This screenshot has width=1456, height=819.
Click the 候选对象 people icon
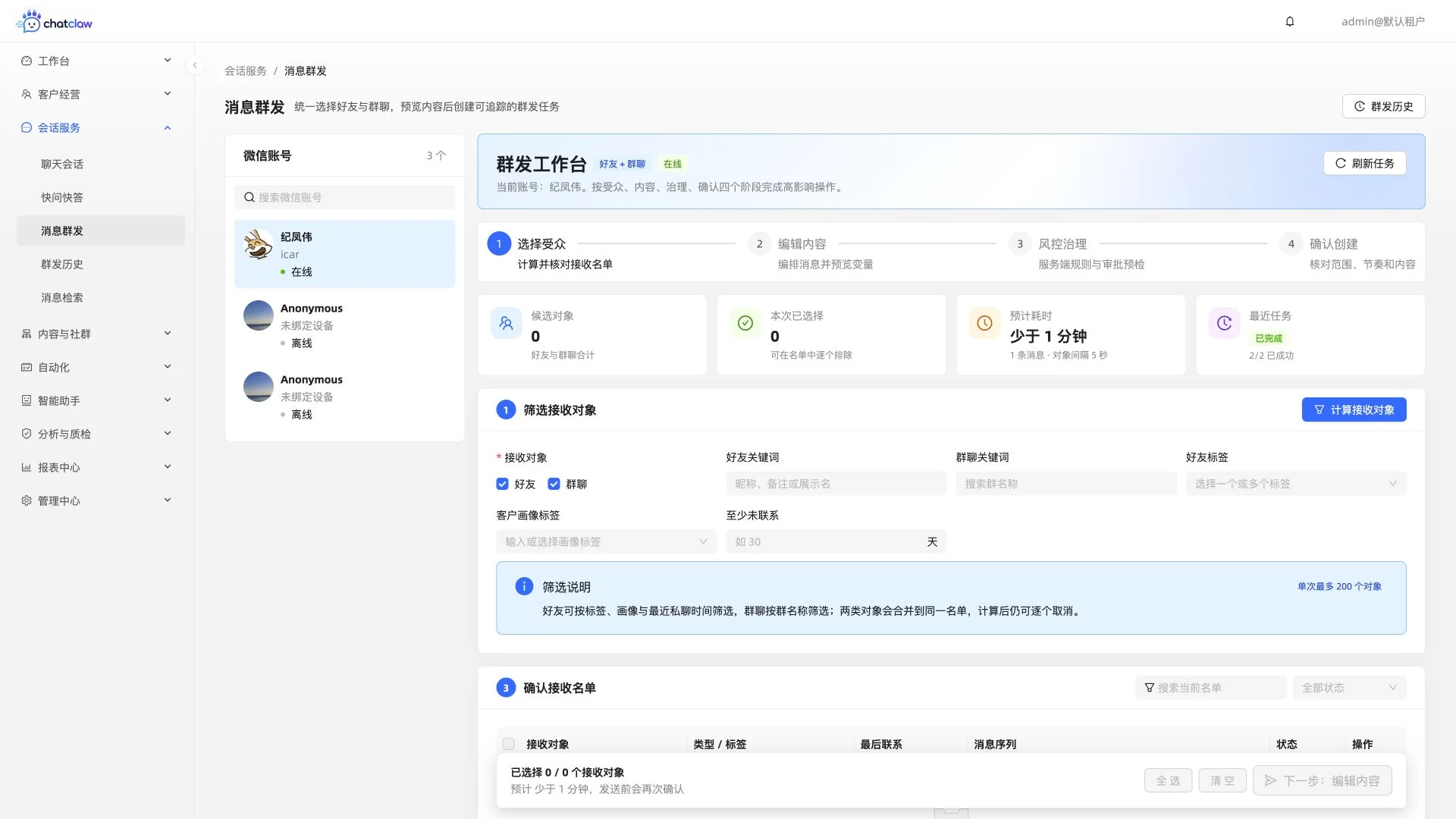[506, 323]
